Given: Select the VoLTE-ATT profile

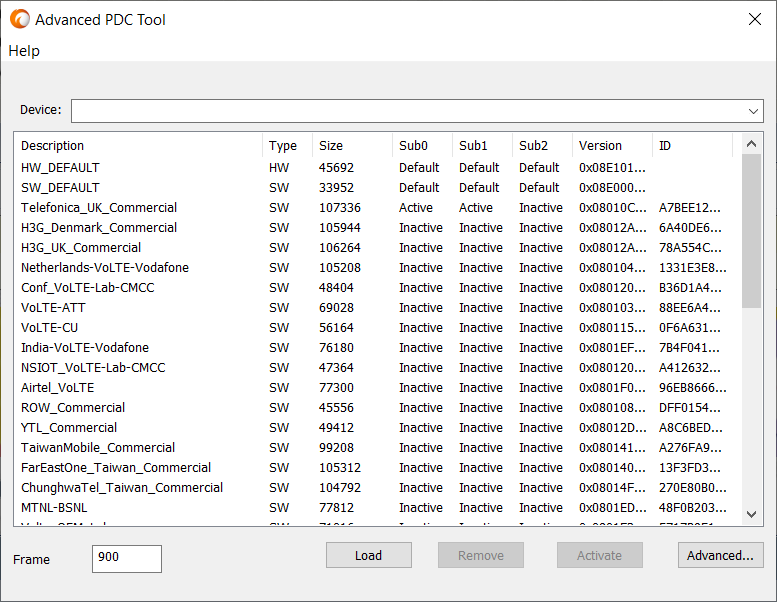Looking at the screenshot, I should tap(377, 308).
